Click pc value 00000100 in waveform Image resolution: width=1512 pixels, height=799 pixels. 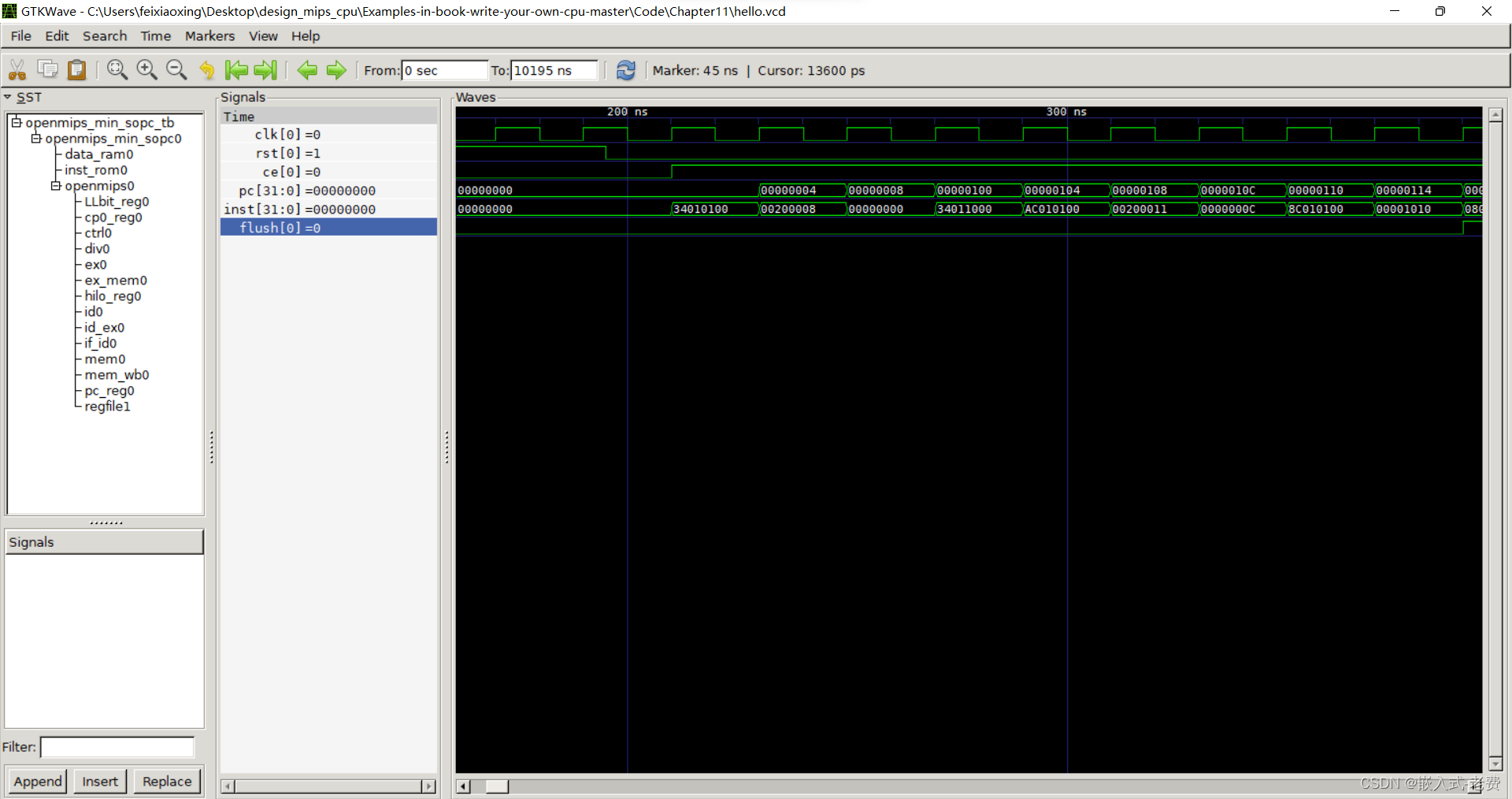pos(964,190)
